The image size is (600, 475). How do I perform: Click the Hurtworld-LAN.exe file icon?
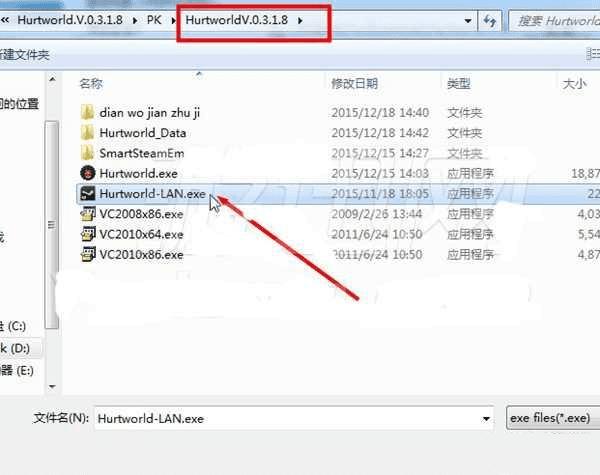point(88,194)
